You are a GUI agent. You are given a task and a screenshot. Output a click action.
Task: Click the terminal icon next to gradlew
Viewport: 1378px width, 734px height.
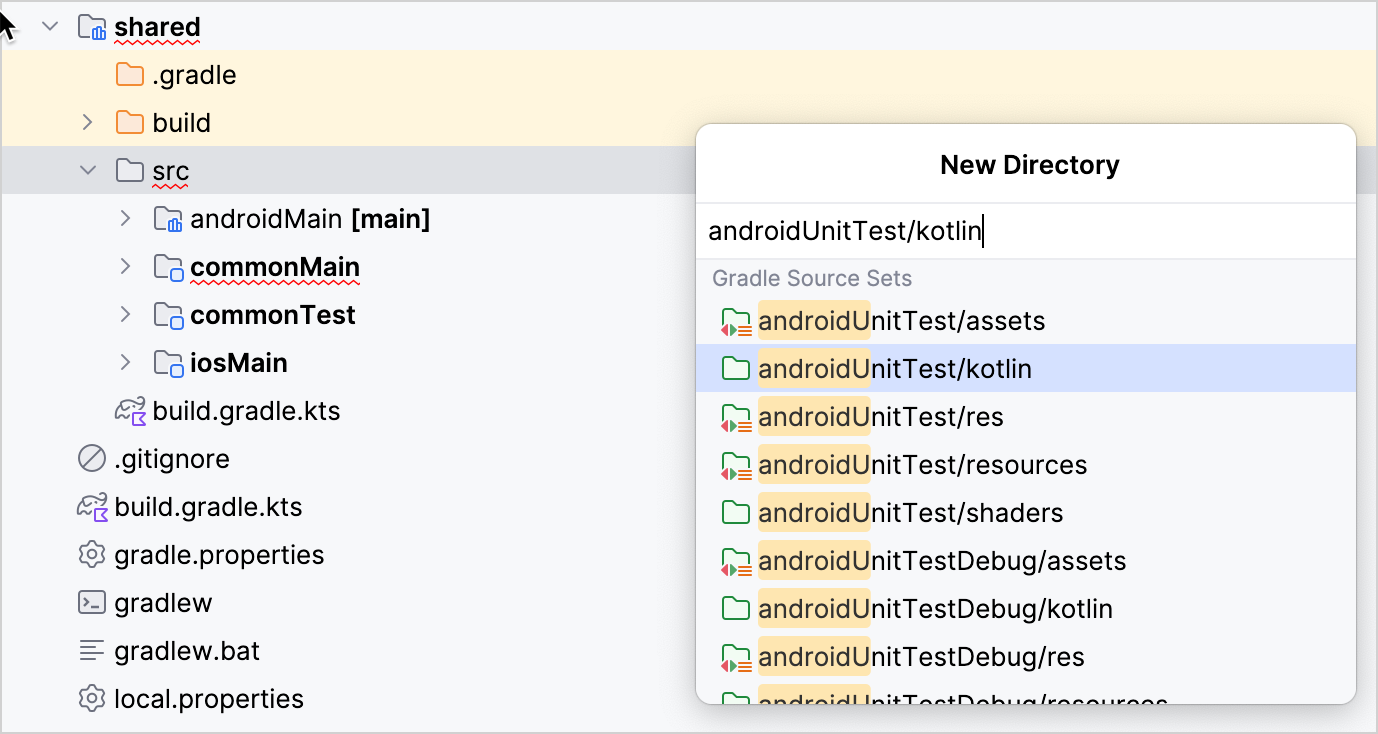(x=90, y=602)
